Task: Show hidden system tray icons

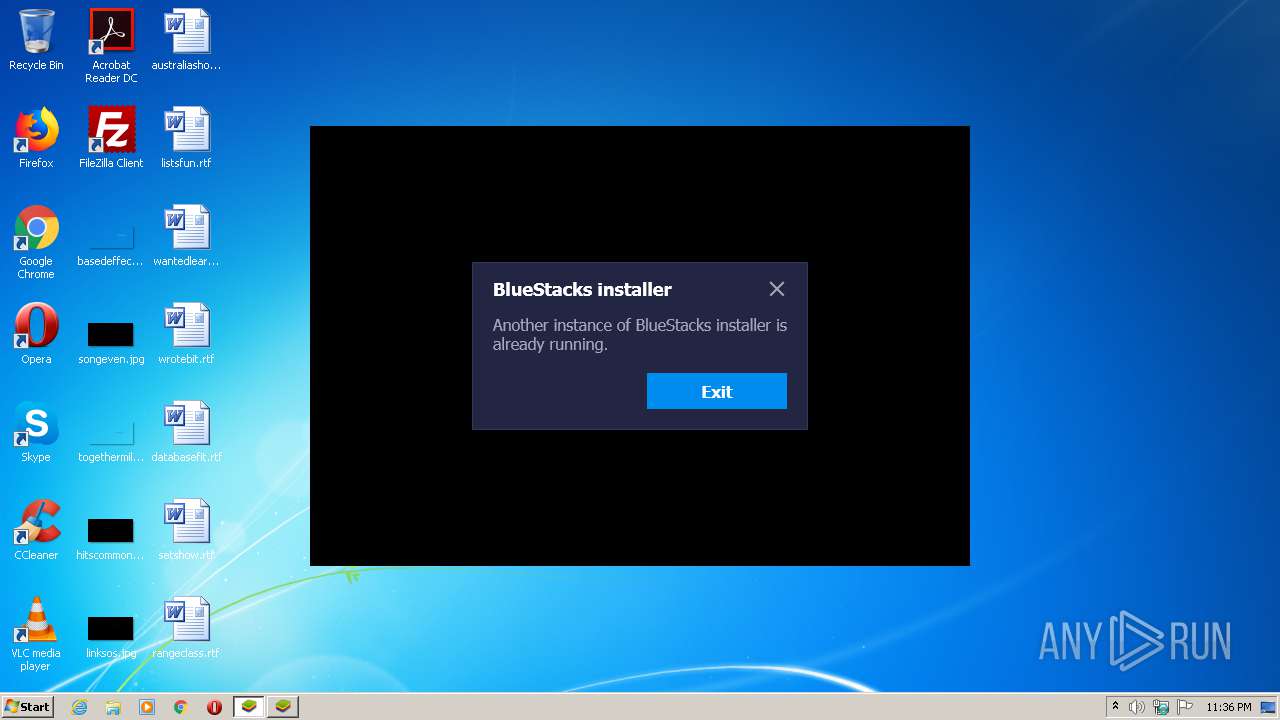Action: coord(1115,707)
